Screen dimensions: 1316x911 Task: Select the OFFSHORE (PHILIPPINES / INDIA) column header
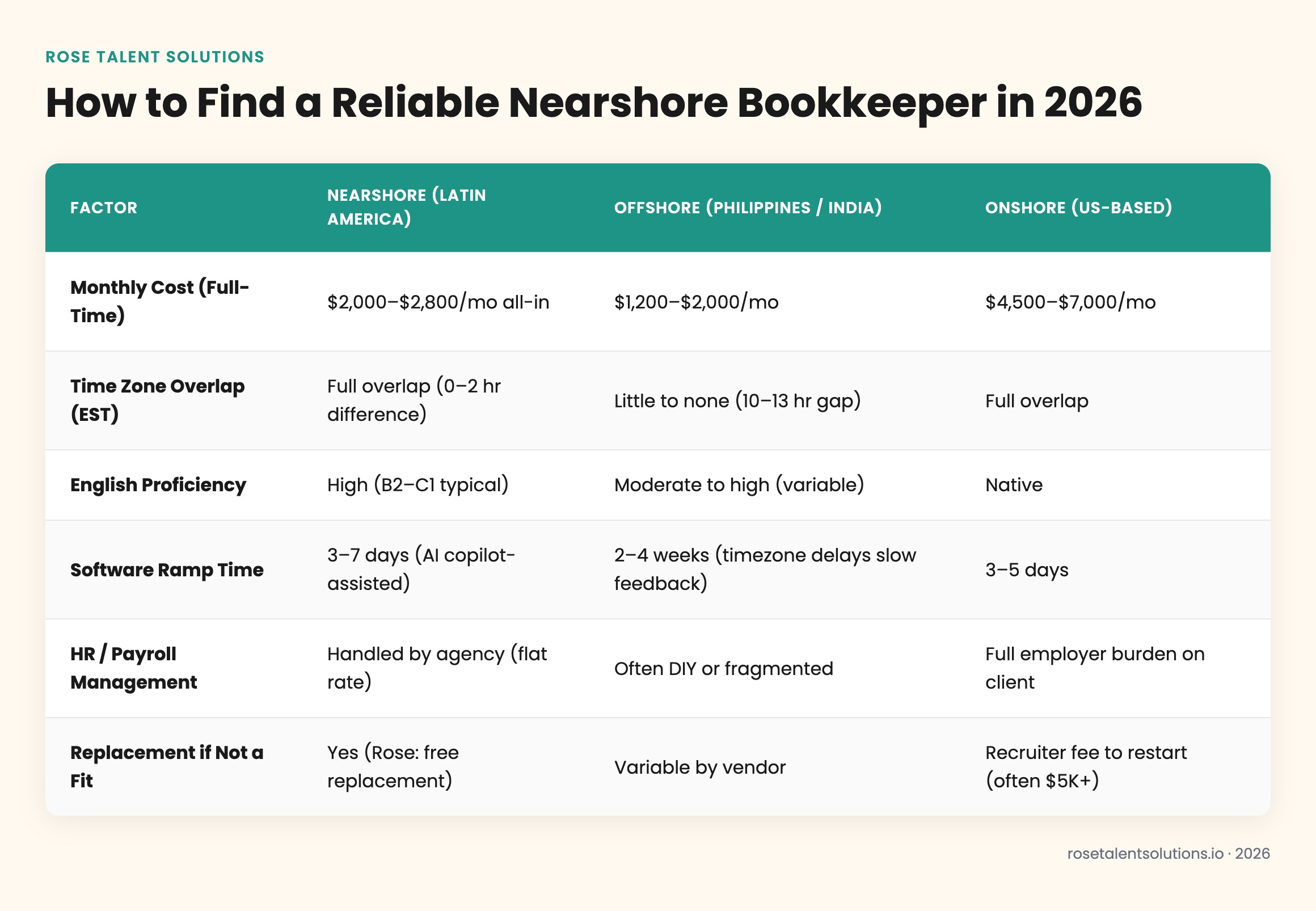pyautogui.click(x=748, y=207)
